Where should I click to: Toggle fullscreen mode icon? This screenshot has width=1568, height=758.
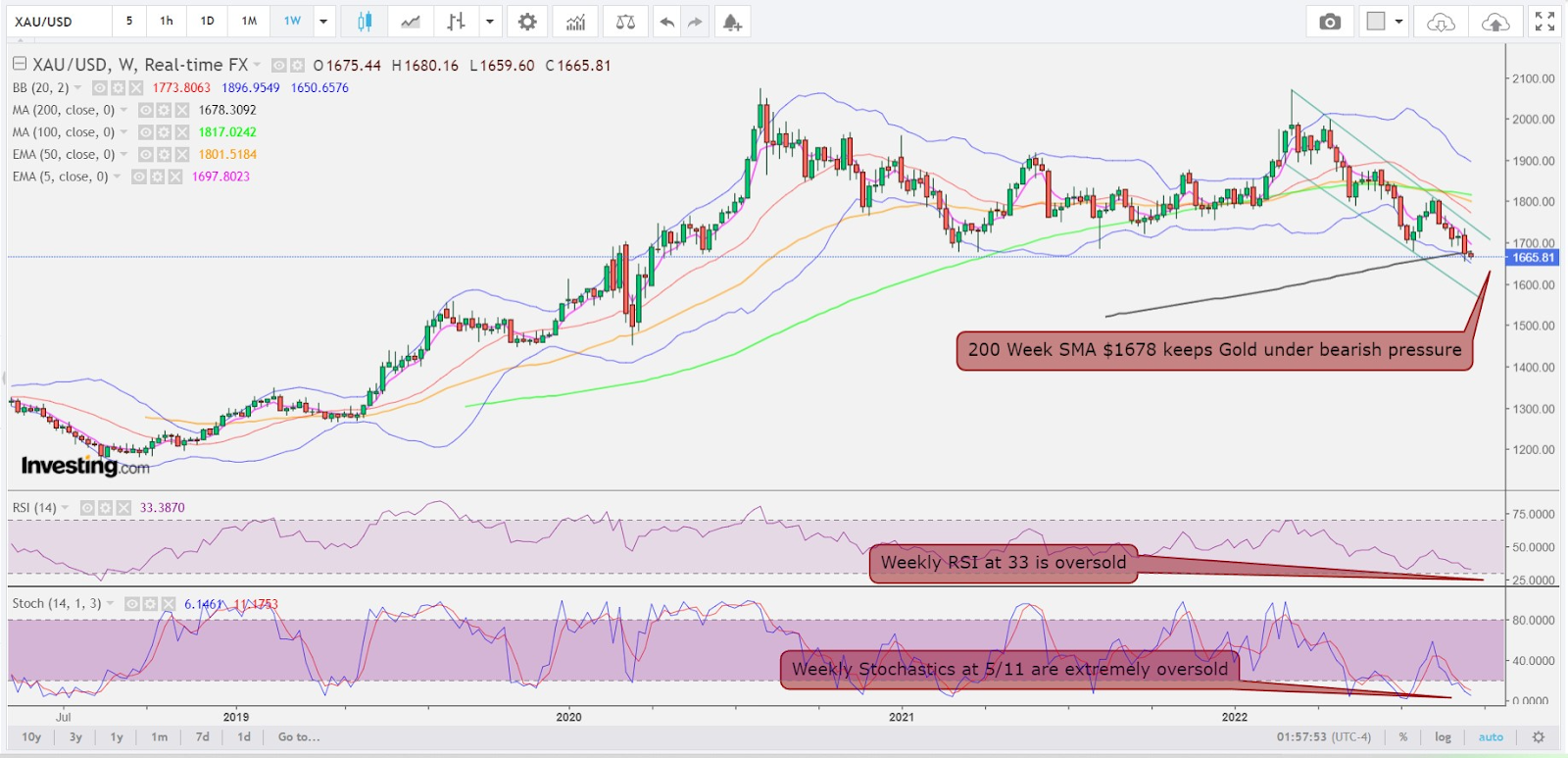1544,22
